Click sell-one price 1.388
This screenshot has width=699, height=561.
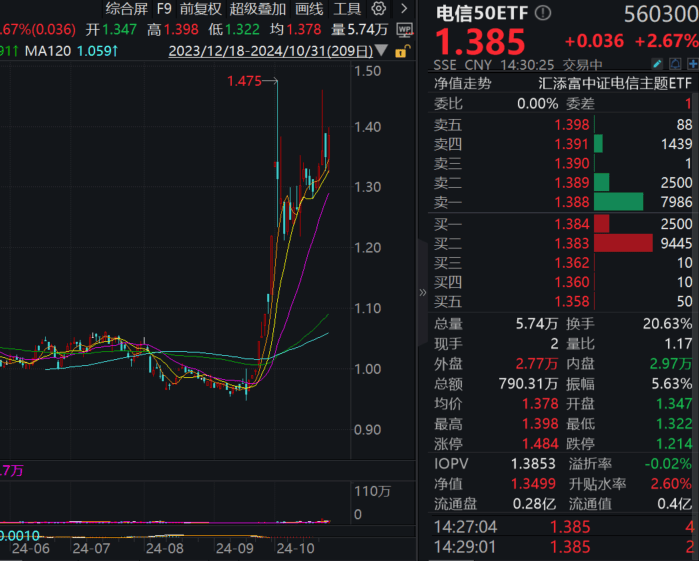572,202
